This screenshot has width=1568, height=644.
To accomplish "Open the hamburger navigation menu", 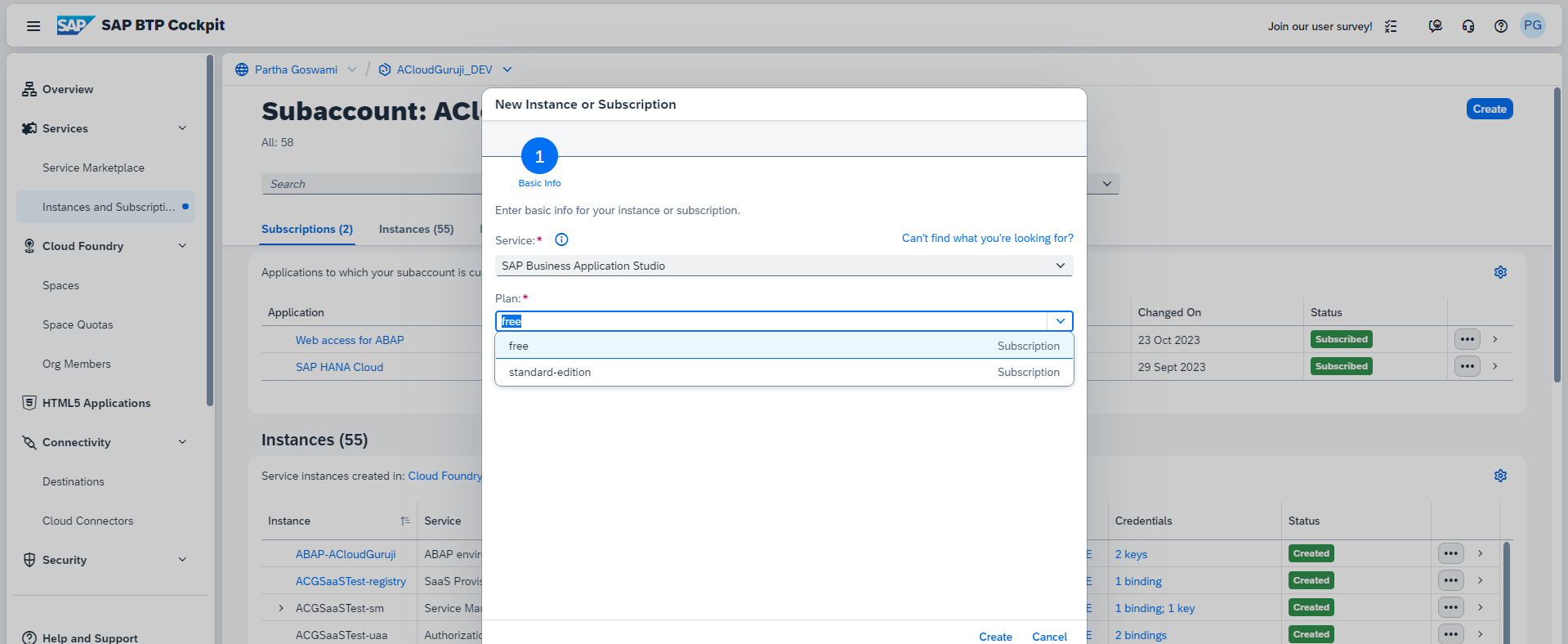I will 34,26.
